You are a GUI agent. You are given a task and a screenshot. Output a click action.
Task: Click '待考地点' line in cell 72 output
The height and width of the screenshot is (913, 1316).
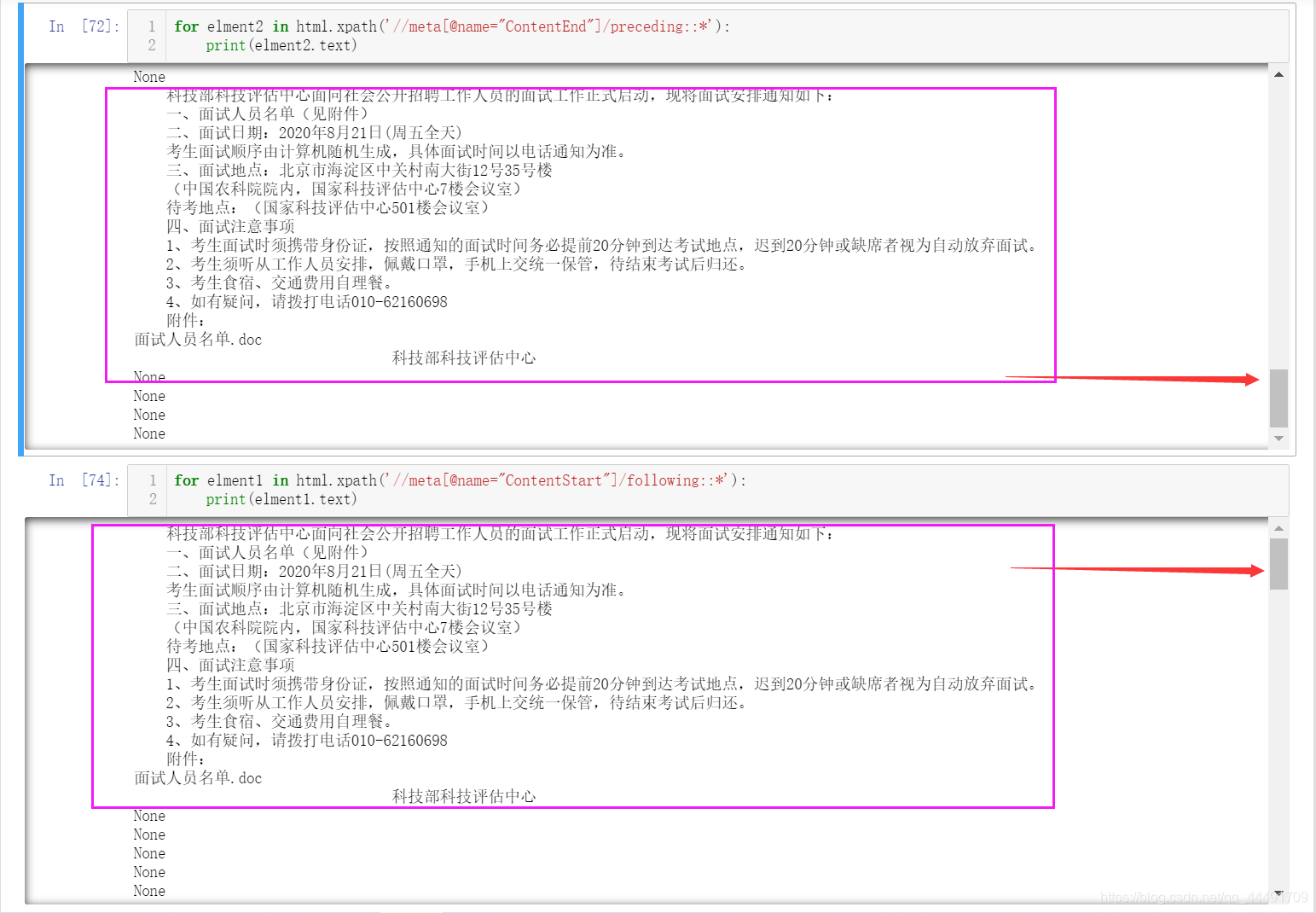(328, 207)
